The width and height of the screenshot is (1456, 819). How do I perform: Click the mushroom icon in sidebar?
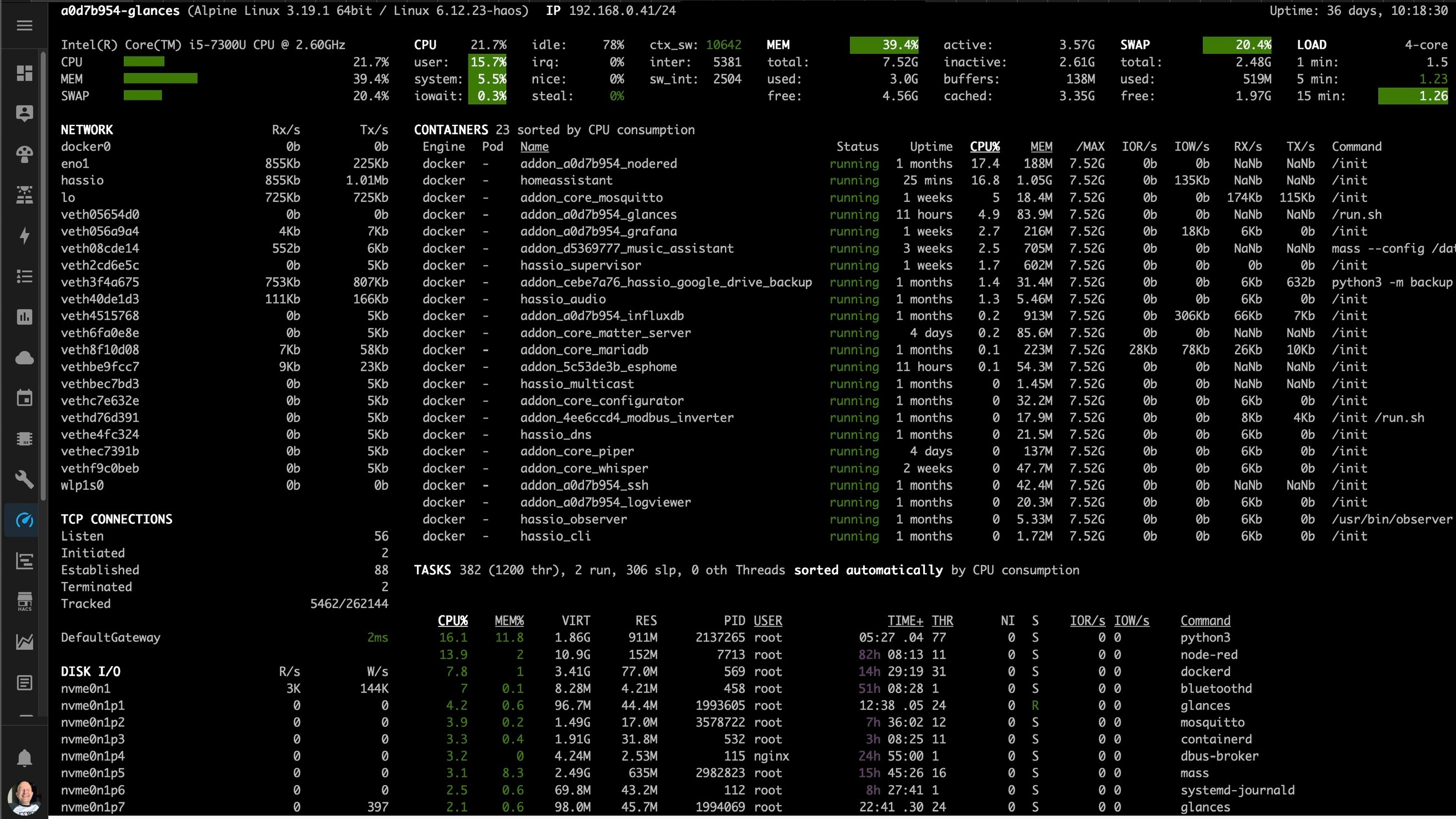point(24,154)
